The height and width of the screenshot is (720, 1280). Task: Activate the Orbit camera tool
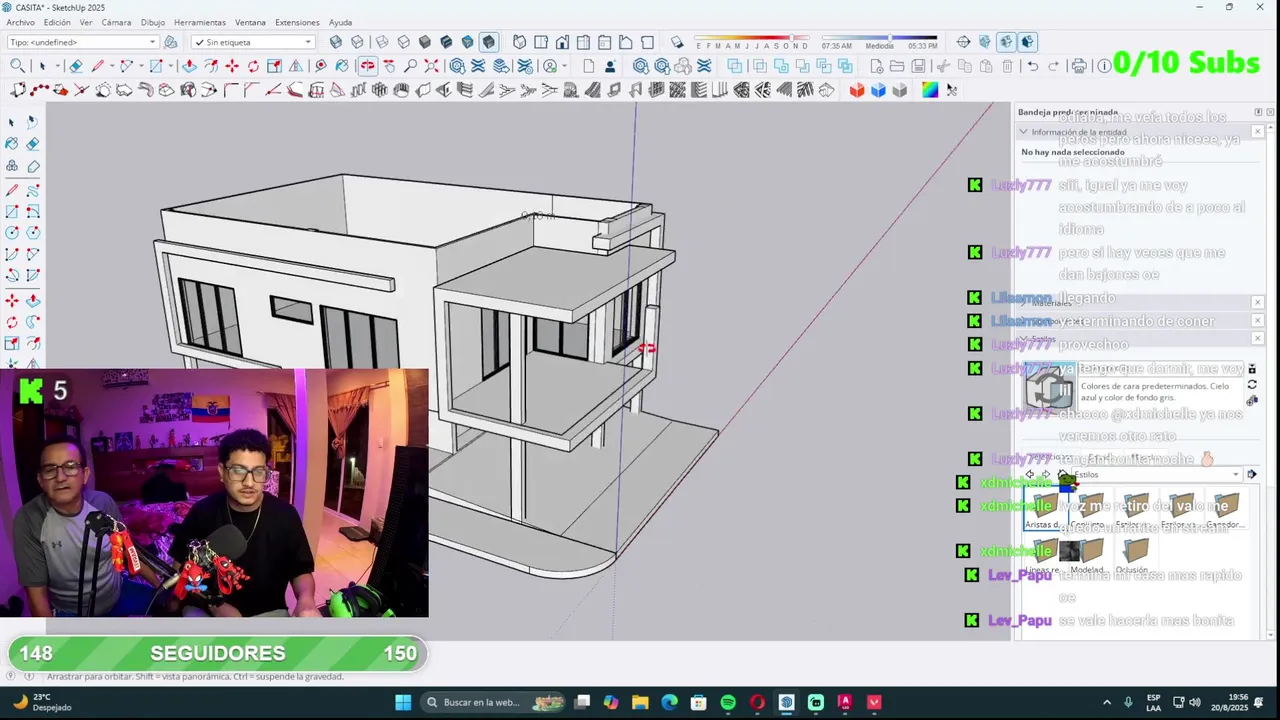pyautogui.click(x=367, y=66)
